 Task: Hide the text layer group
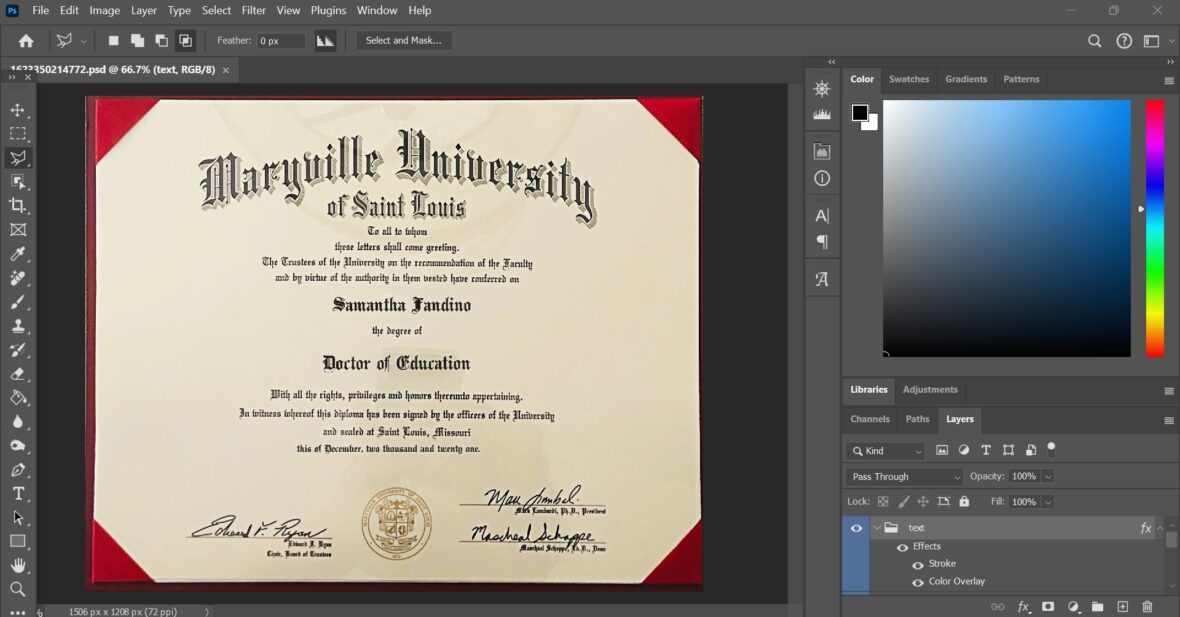[856, 527]
